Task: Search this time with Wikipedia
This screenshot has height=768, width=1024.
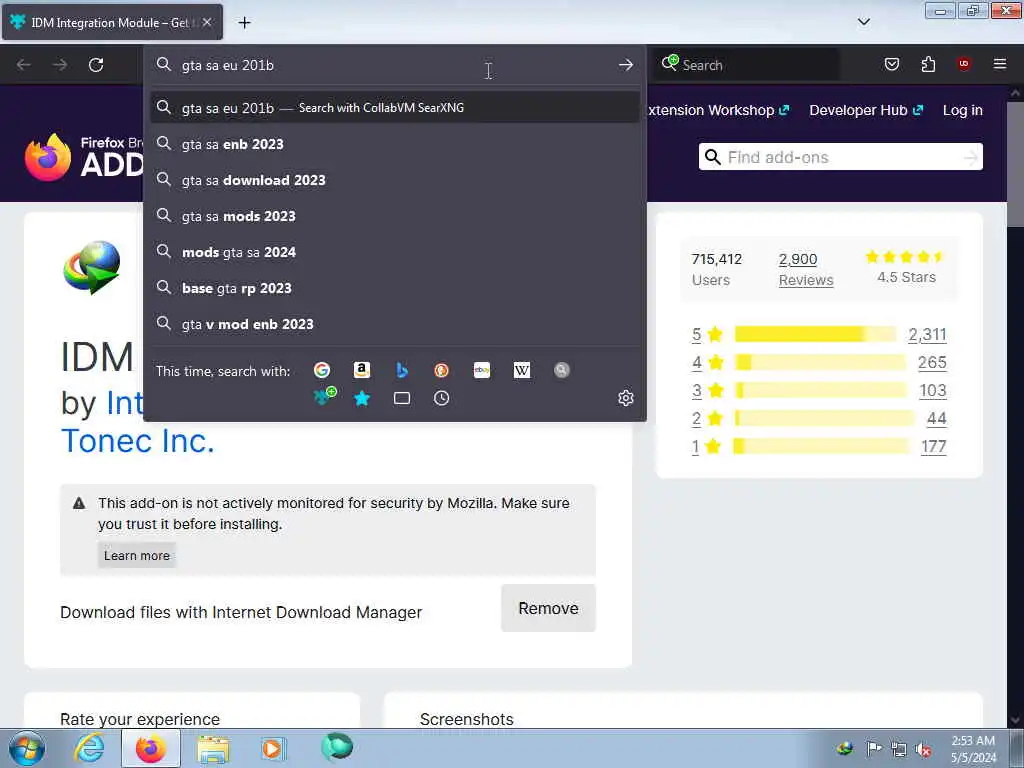Action: point(522,370)
